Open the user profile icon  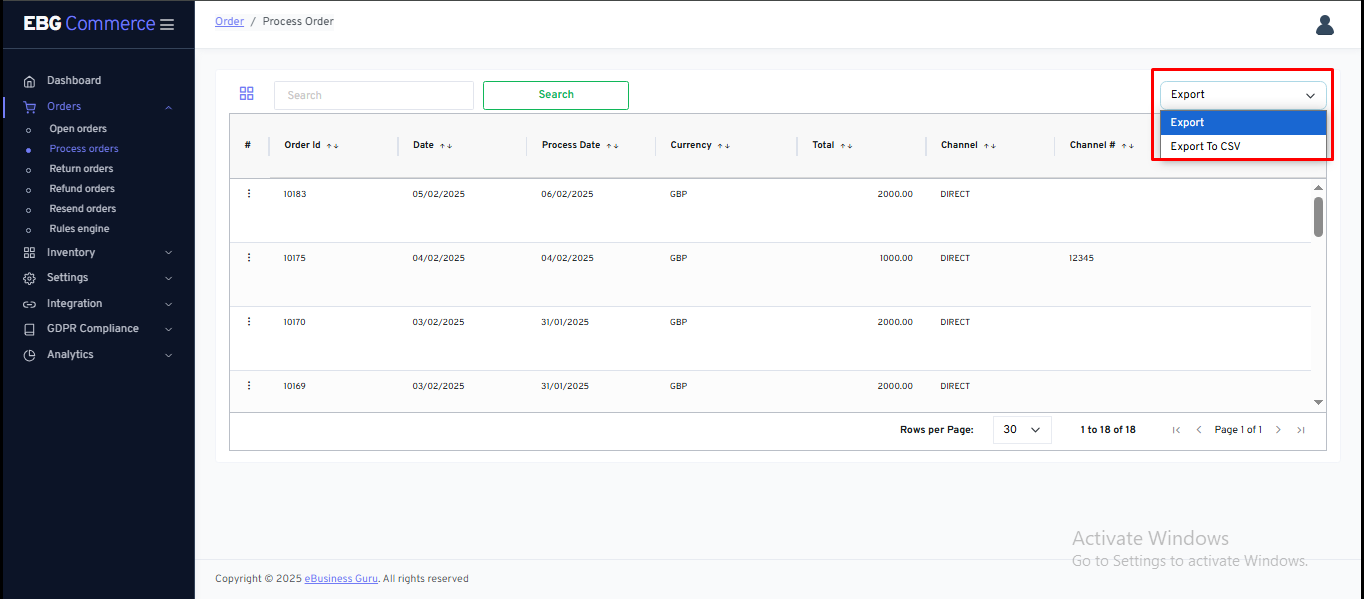tap(1324, 25)
